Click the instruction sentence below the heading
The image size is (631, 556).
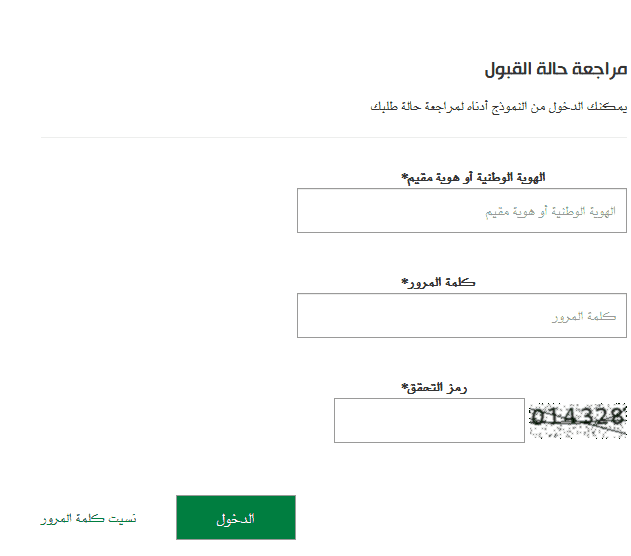coord(499,107)
